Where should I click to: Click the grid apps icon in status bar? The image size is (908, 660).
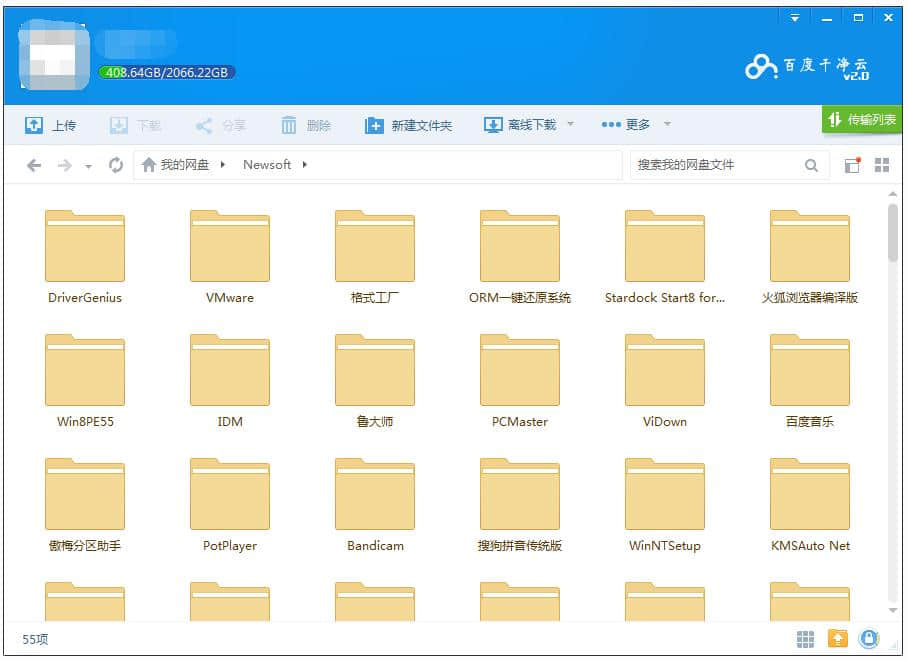point(806,639)
